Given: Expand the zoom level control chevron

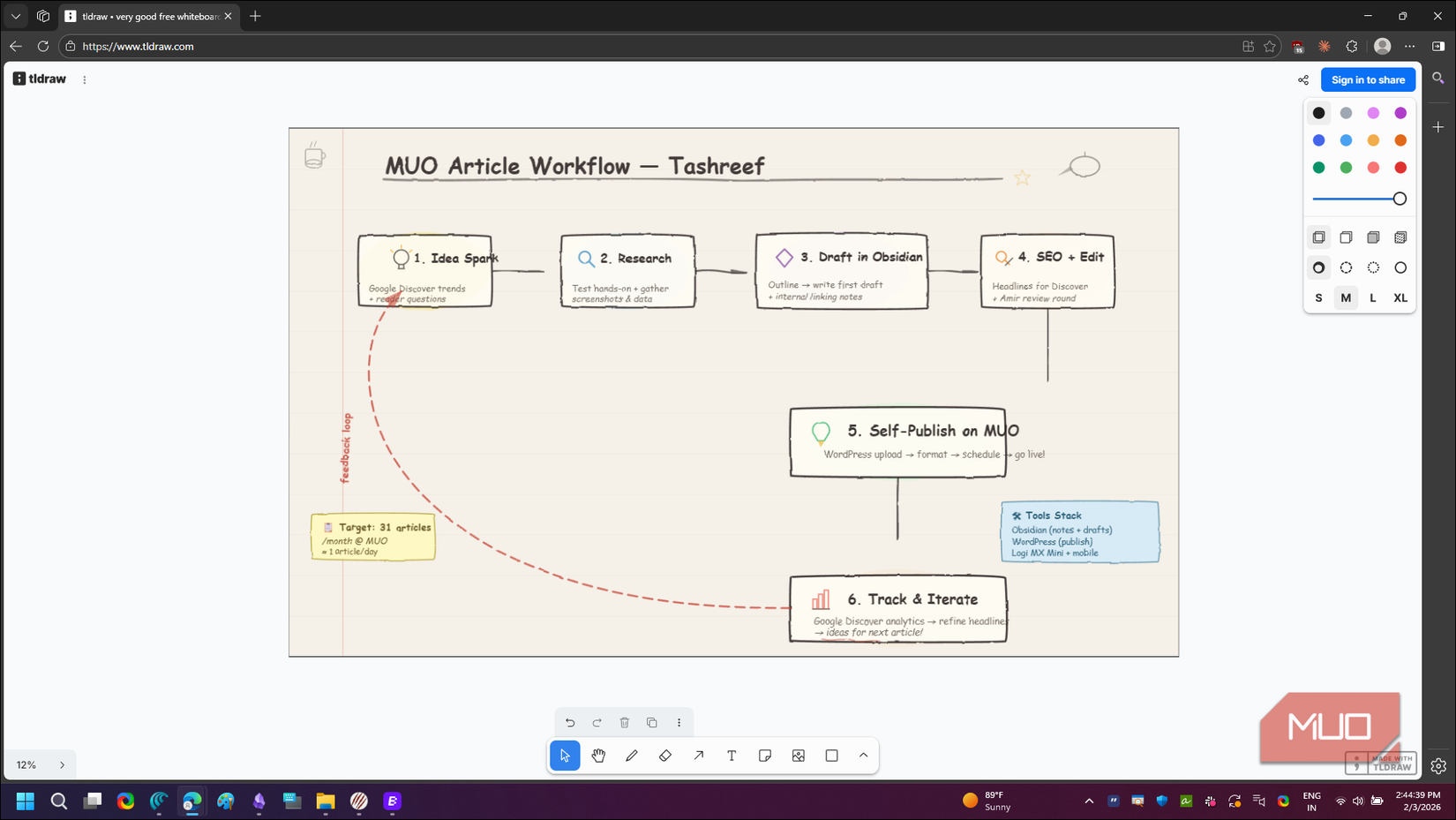Looking at the screenshot, I should pyautogui.click(x=62, y=764).
